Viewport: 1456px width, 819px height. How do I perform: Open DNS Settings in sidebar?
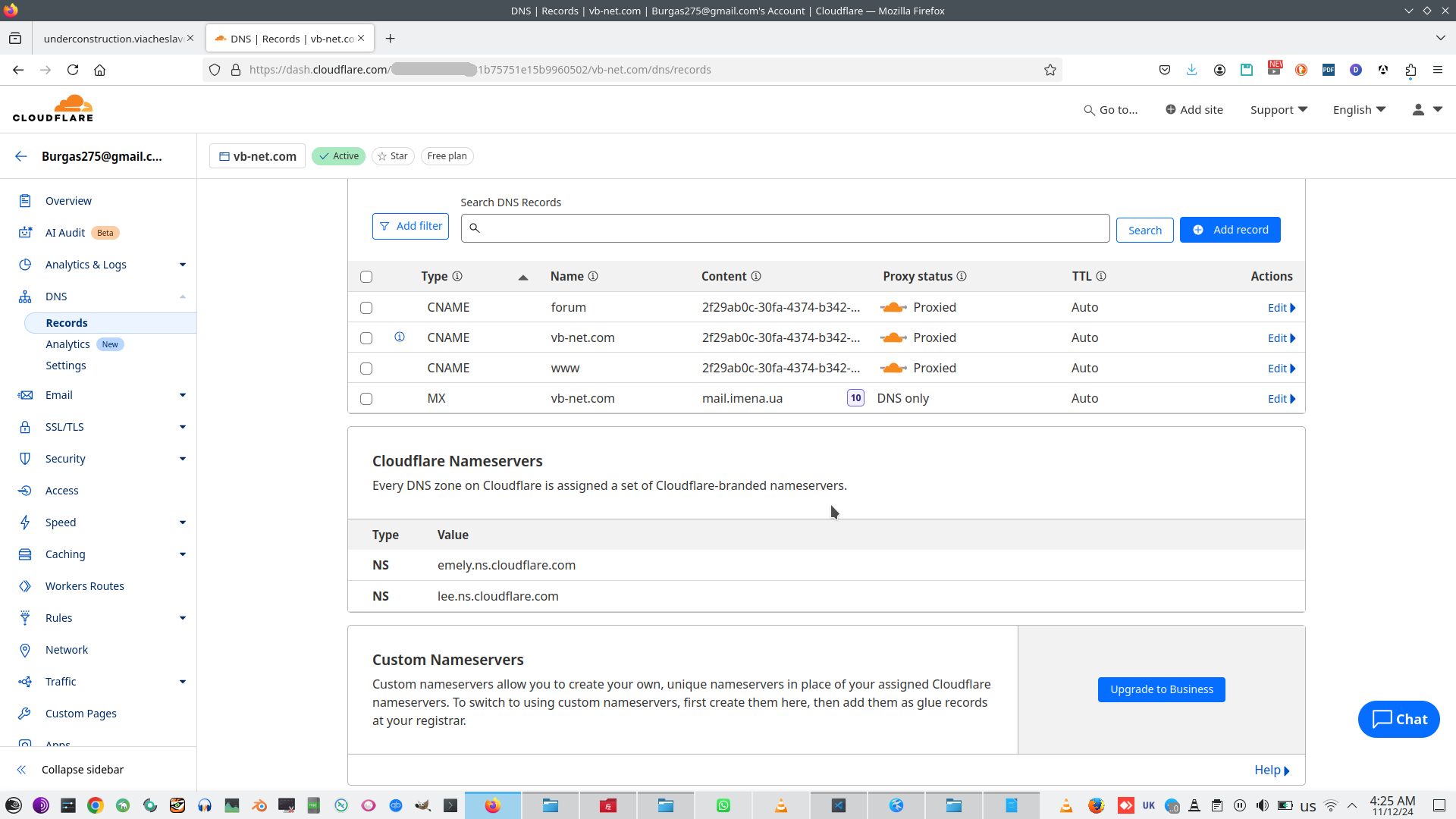(x=66, y=366)
